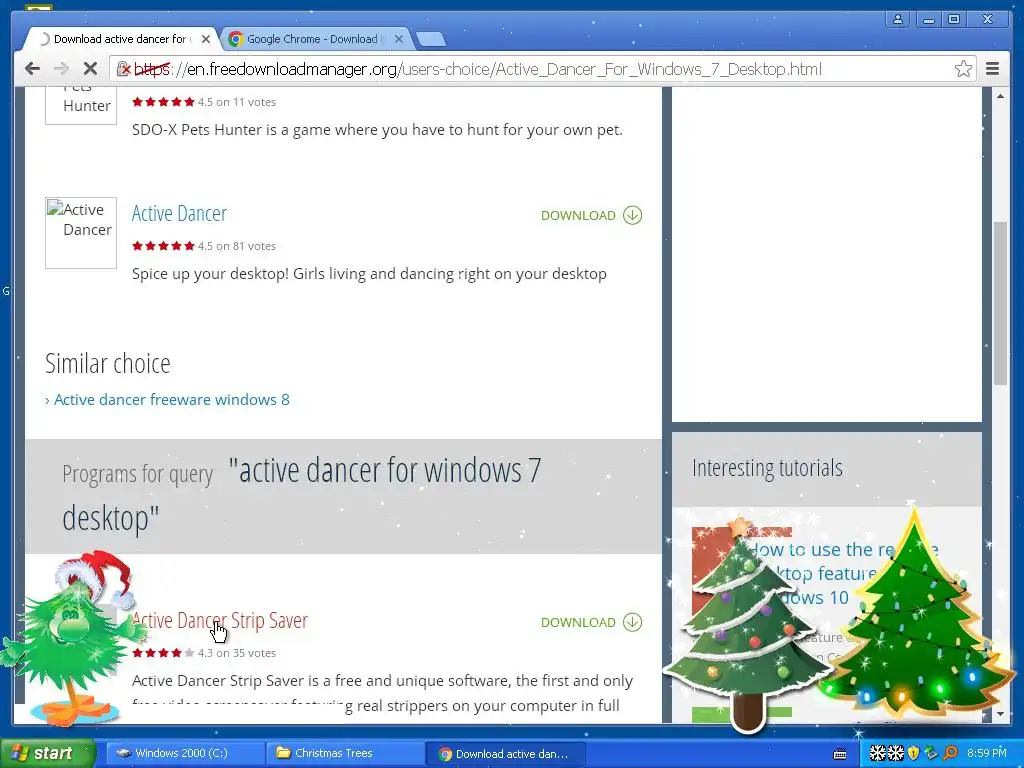Open the Chrome hamburger menu

click(x=992, y=69)
